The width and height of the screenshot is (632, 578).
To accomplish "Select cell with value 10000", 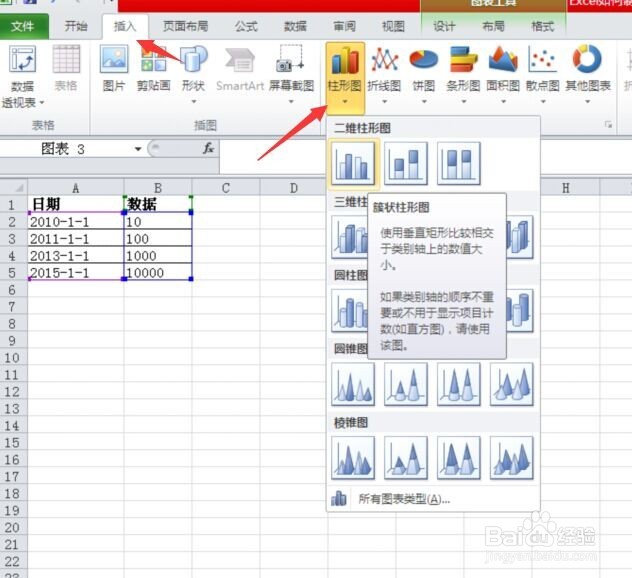I will point(158,272).
